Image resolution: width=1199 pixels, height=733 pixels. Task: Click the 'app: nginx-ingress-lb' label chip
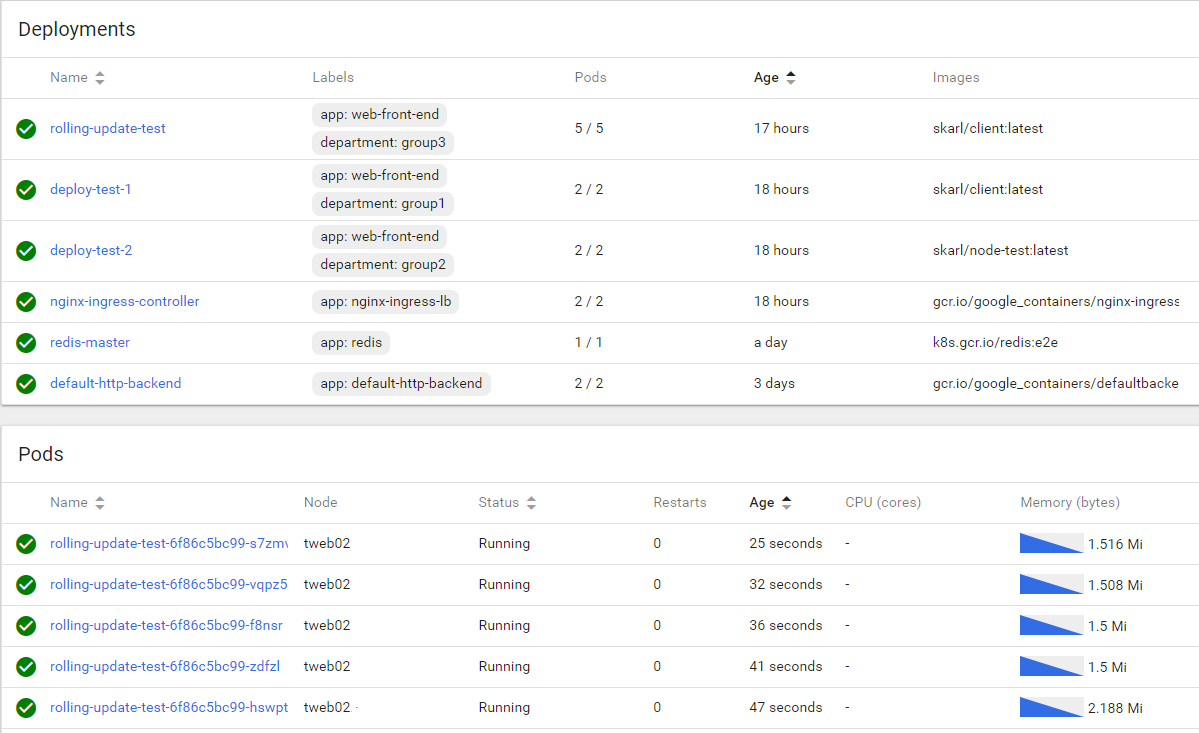[x=385, y=302]
